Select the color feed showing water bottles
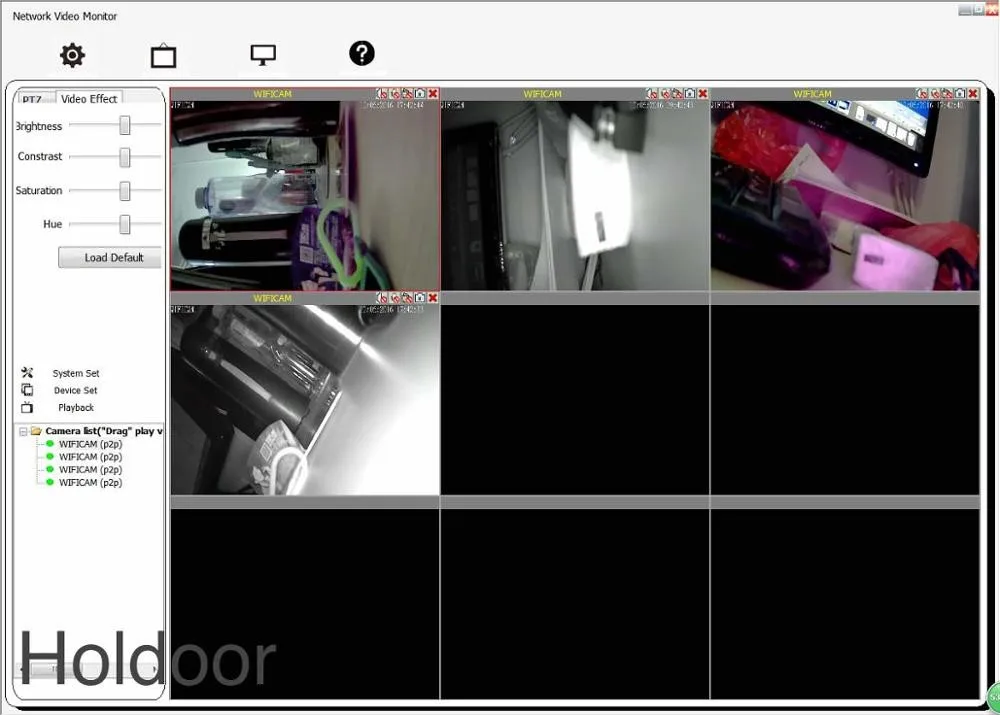This screenshot has height=715, width=1000. pyautogui.click(x=305, y=195)
